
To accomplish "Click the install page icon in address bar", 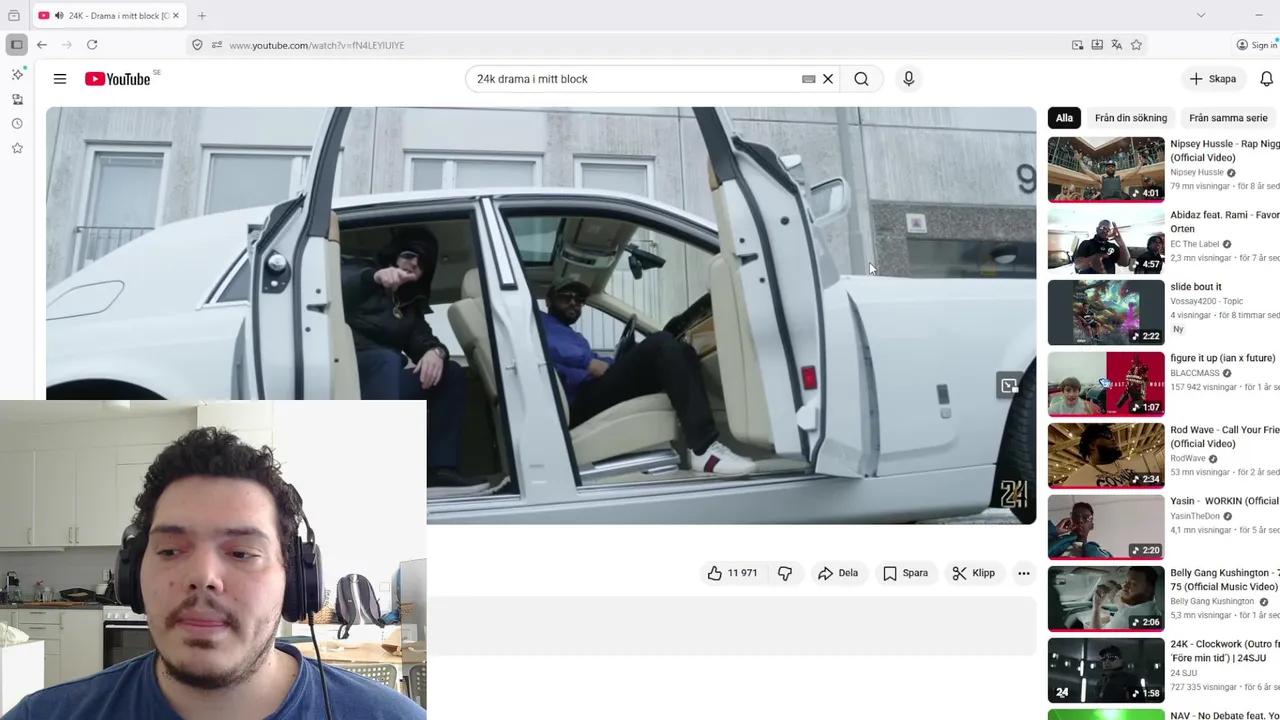I will coord(1097,45).
